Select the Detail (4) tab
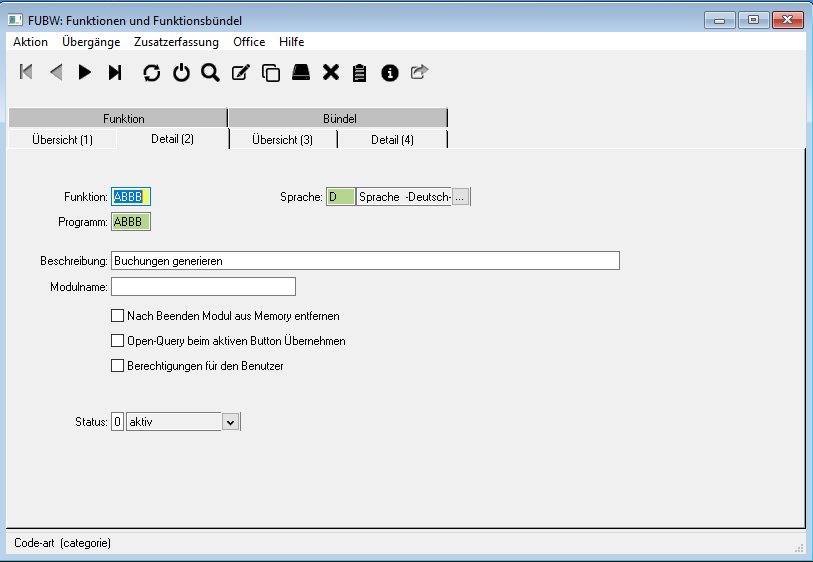813x562 pixels. click(392, 140)
